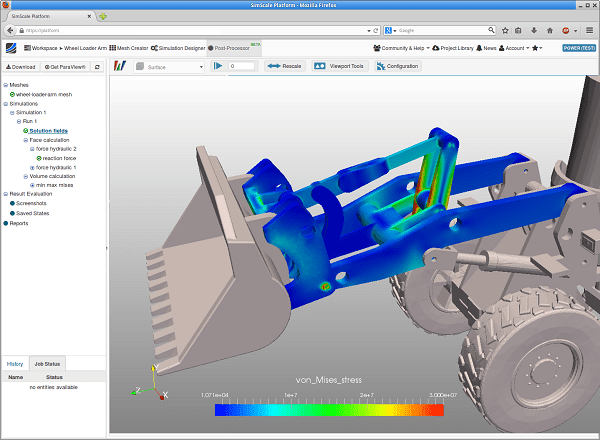Click the SimScale logo icon

point(11,48)
